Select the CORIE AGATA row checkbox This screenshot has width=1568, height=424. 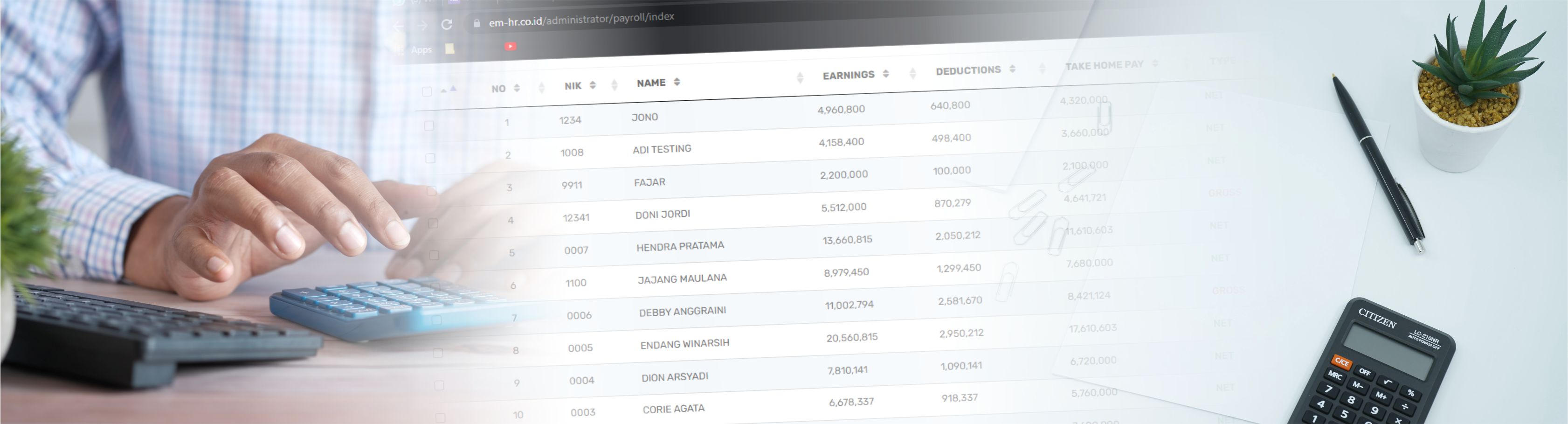[x=440, y=418]
